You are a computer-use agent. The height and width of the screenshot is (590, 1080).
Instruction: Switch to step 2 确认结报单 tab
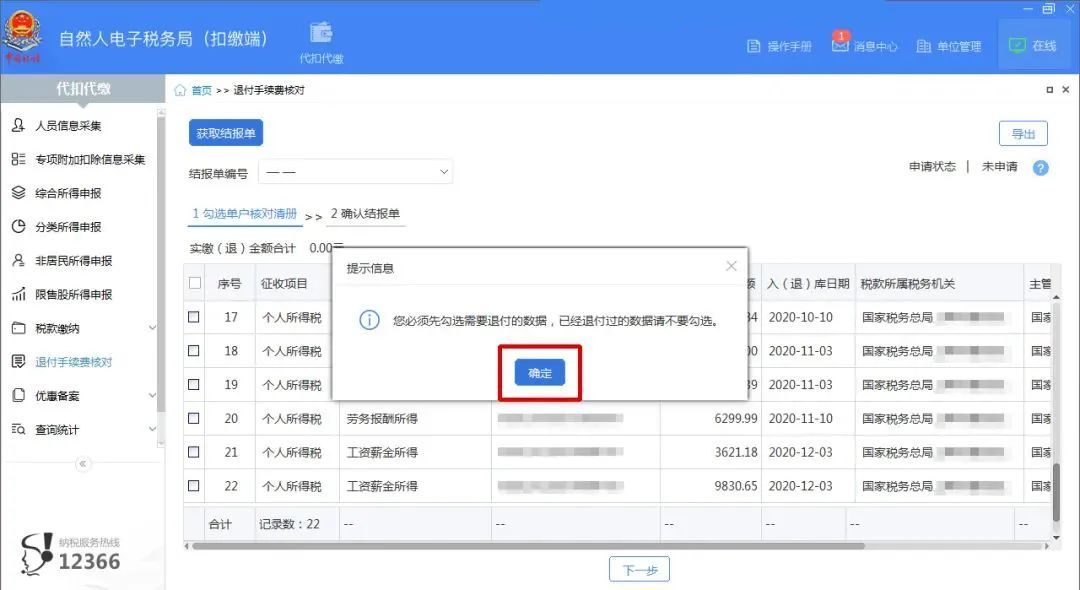(365, 214)
